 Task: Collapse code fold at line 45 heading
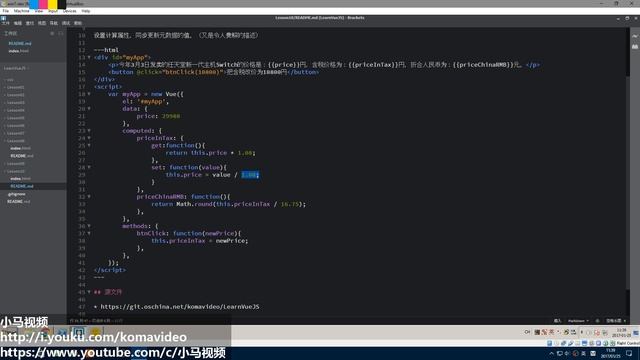[x=89, y=292]
